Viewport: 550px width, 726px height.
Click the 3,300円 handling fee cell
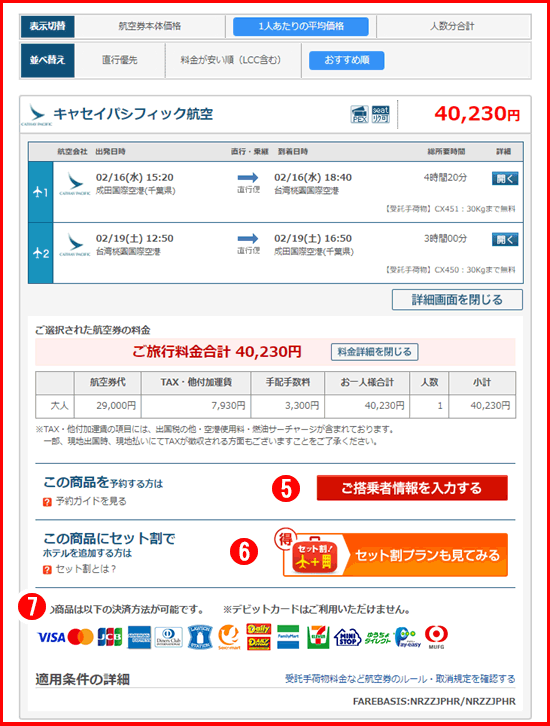[288, 406]
